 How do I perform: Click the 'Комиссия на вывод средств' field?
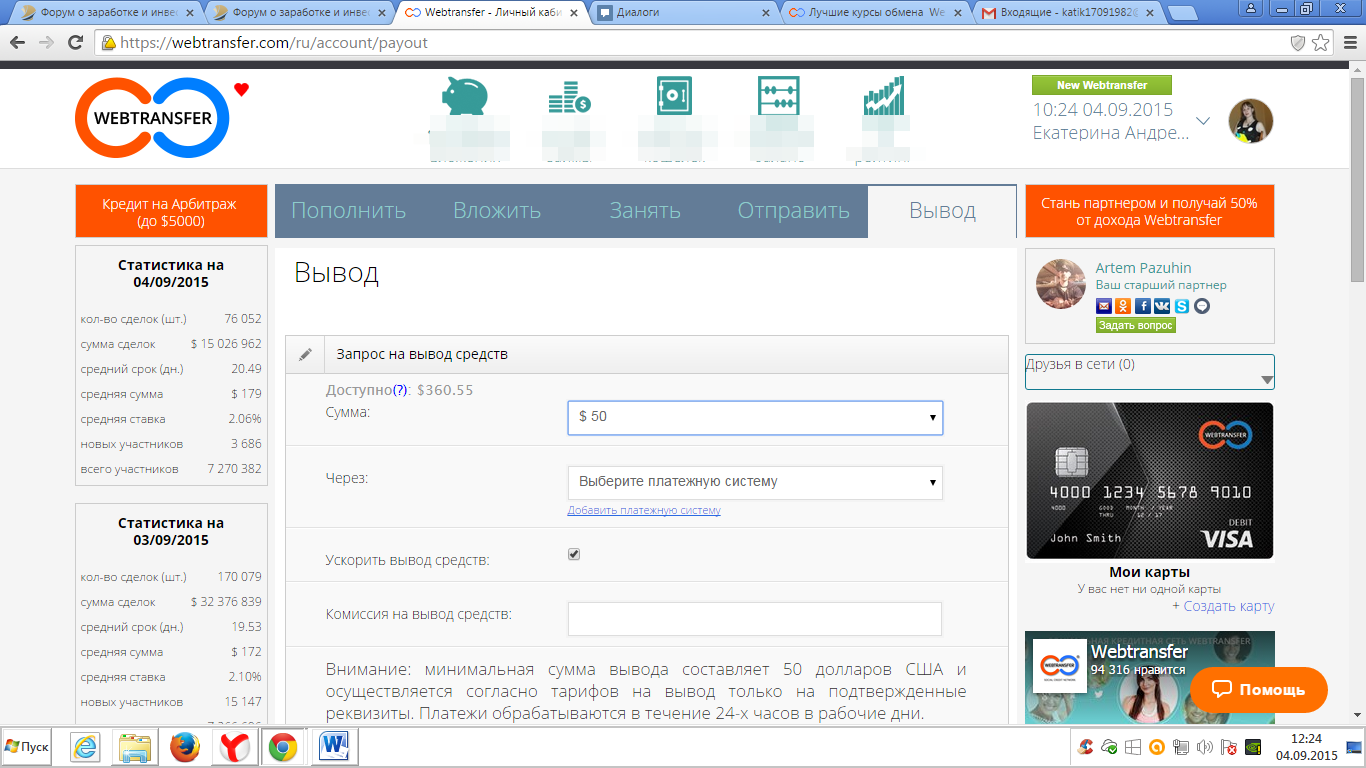755,619
